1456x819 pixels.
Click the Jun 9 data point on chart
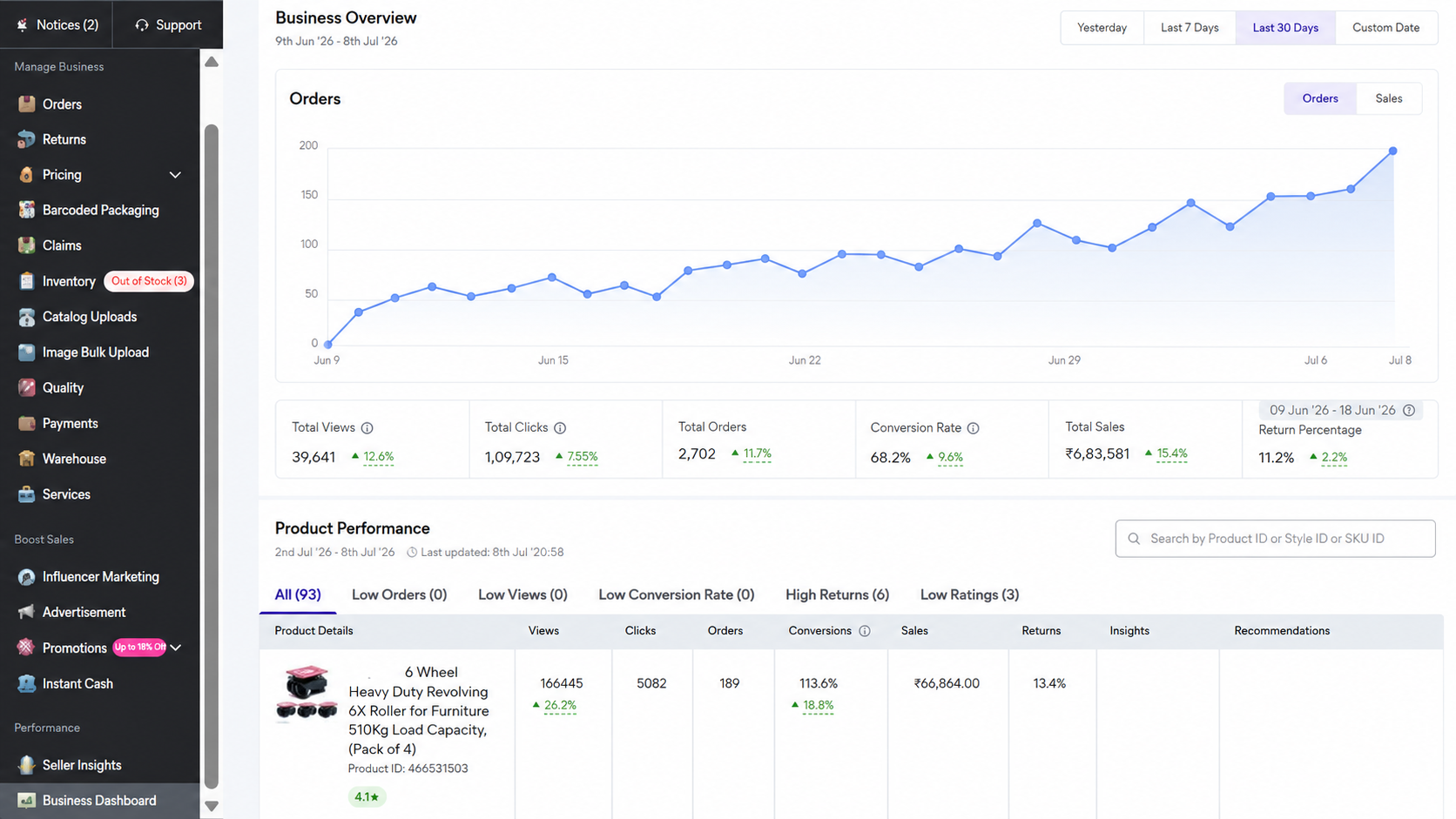(327, 345)
